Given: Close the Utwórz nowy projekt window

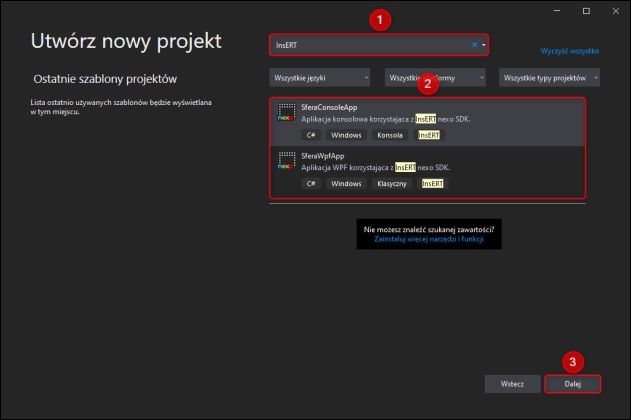Looking at the screenshot, I should click(x=616, y=11).
